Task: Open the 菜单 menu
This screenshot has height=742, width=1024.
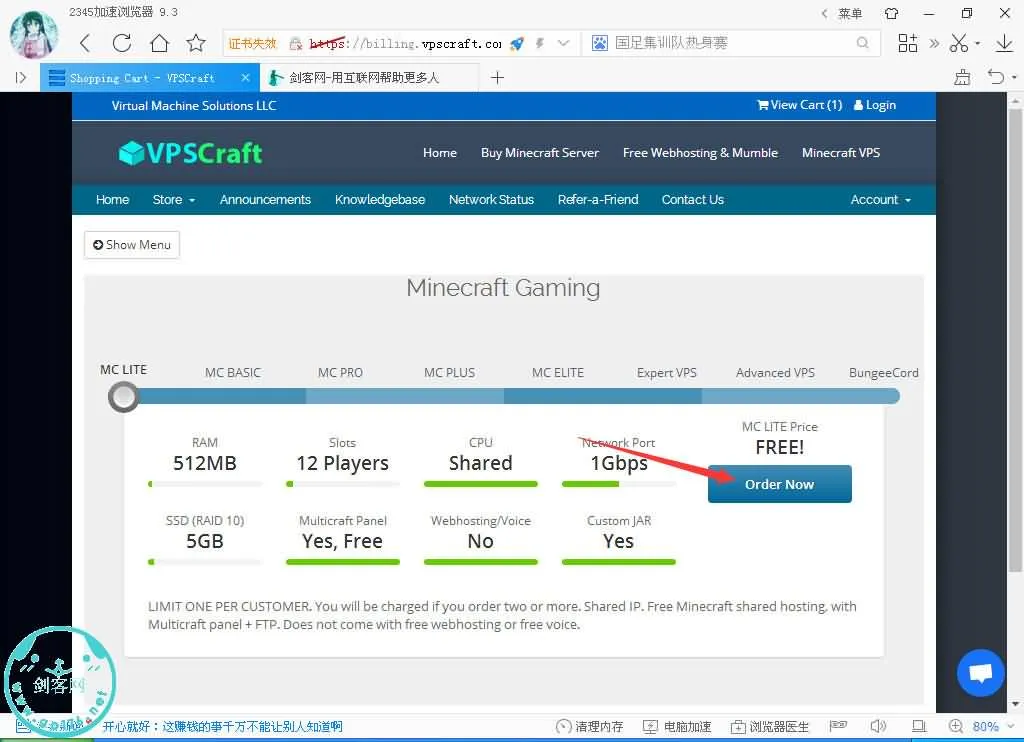Action: point(850,14)
